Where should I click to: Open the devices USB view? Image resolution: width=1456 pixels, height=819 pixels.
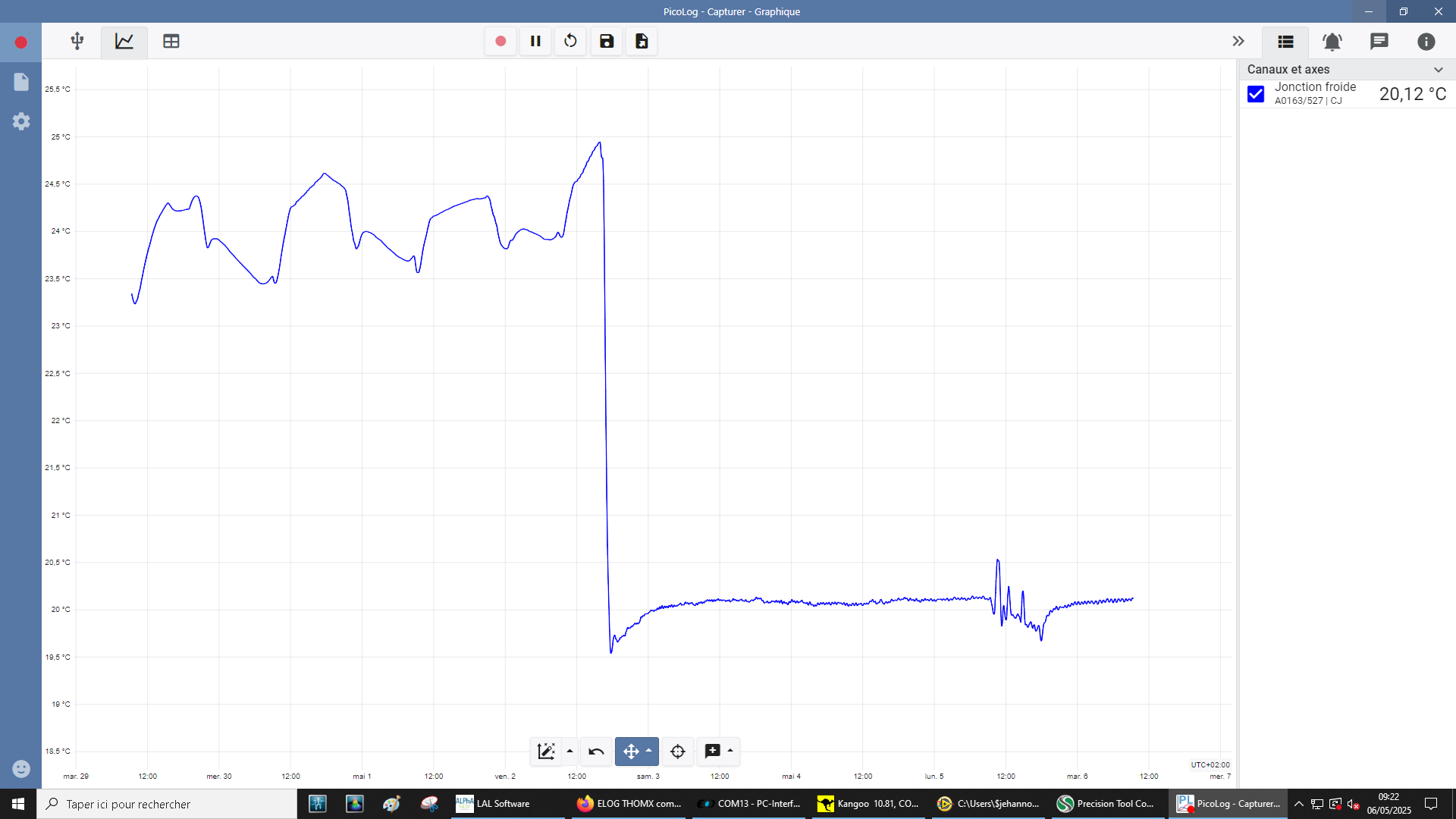point(77,41)
